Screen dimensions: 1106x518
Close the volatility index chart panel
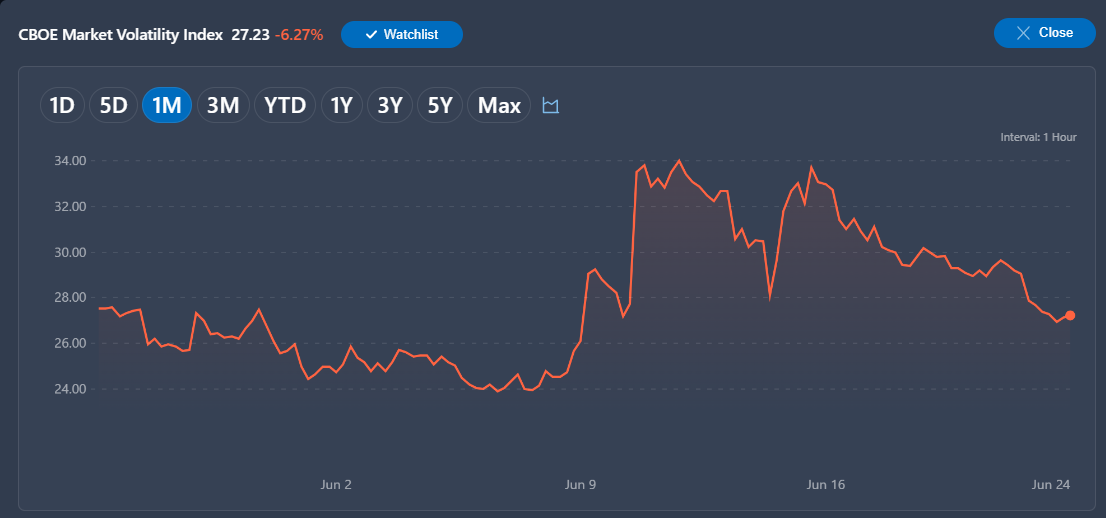click(x=1045, y=33)
